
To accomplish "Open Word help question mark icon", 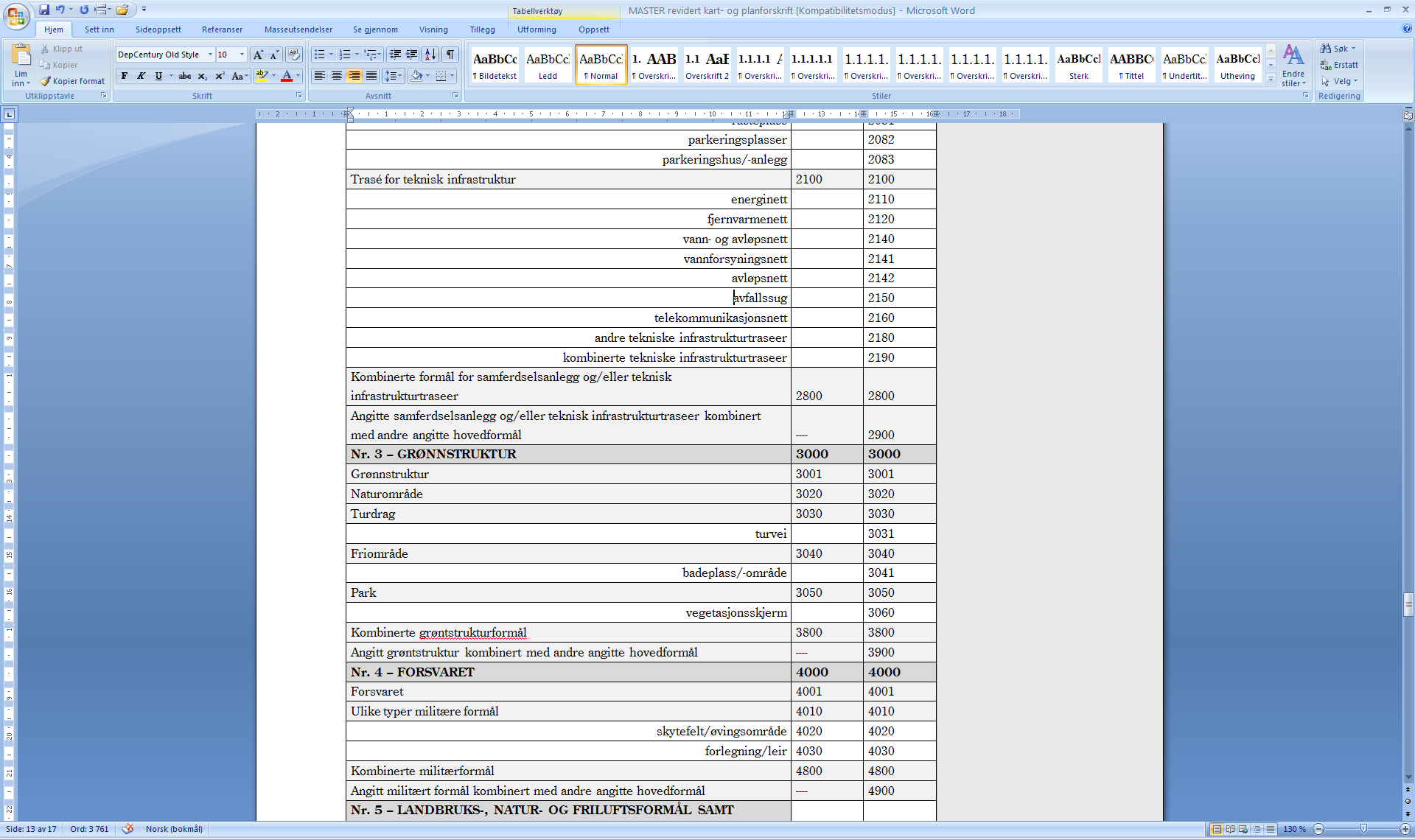I will [x=1406, y=29].
